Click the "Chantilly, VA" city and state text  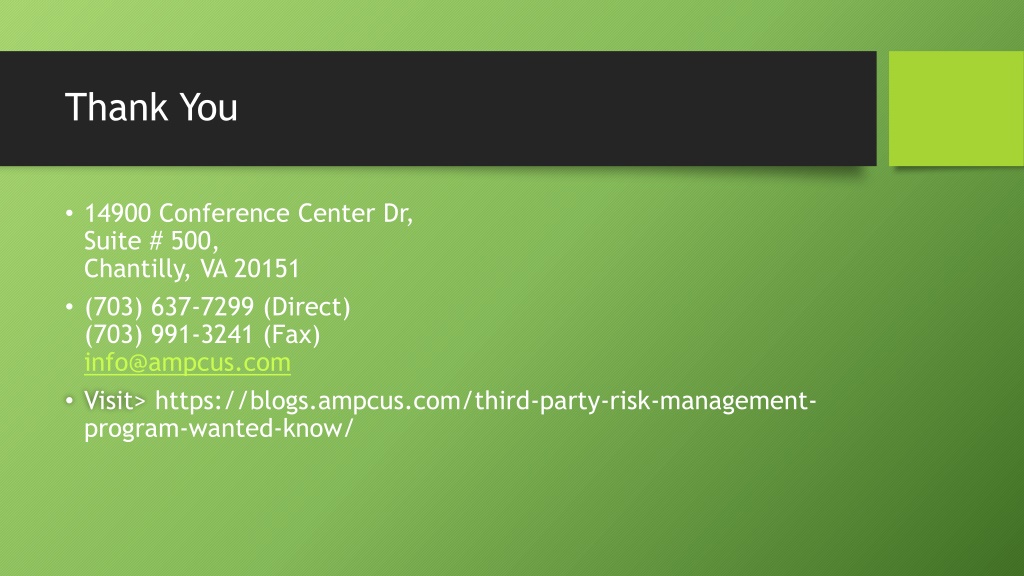pos(155,268)
